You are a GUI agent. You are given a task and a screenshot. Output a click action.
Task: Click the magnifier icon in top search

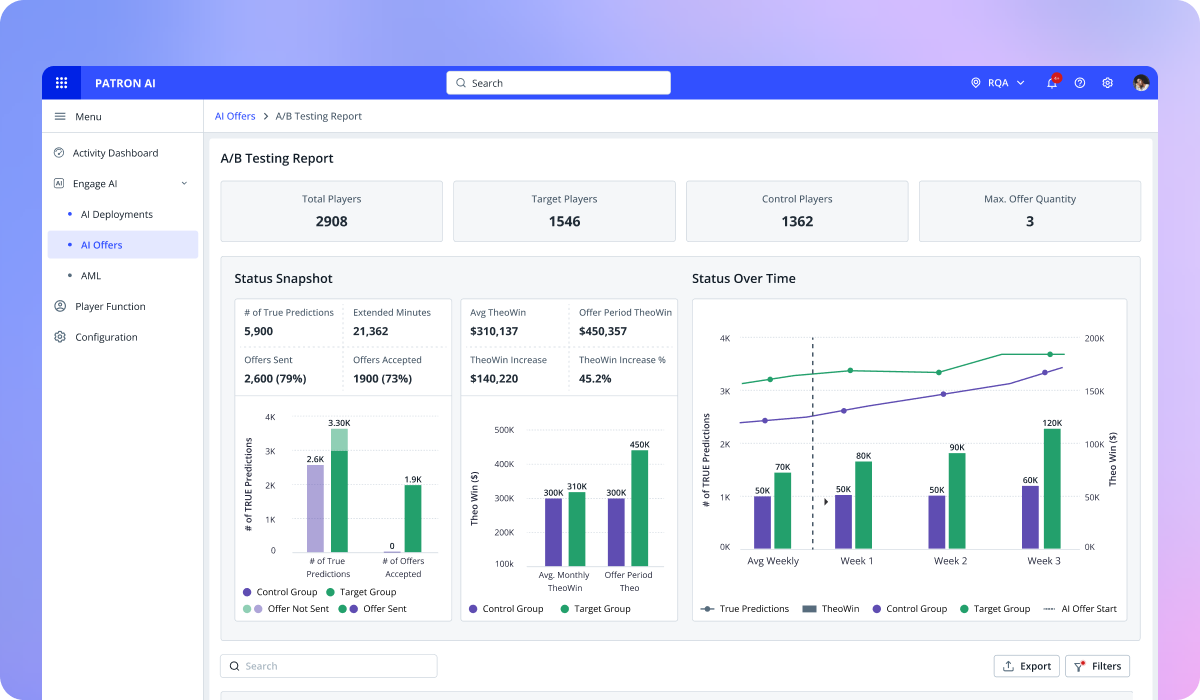pyautogui.click(x=461, y=83)
